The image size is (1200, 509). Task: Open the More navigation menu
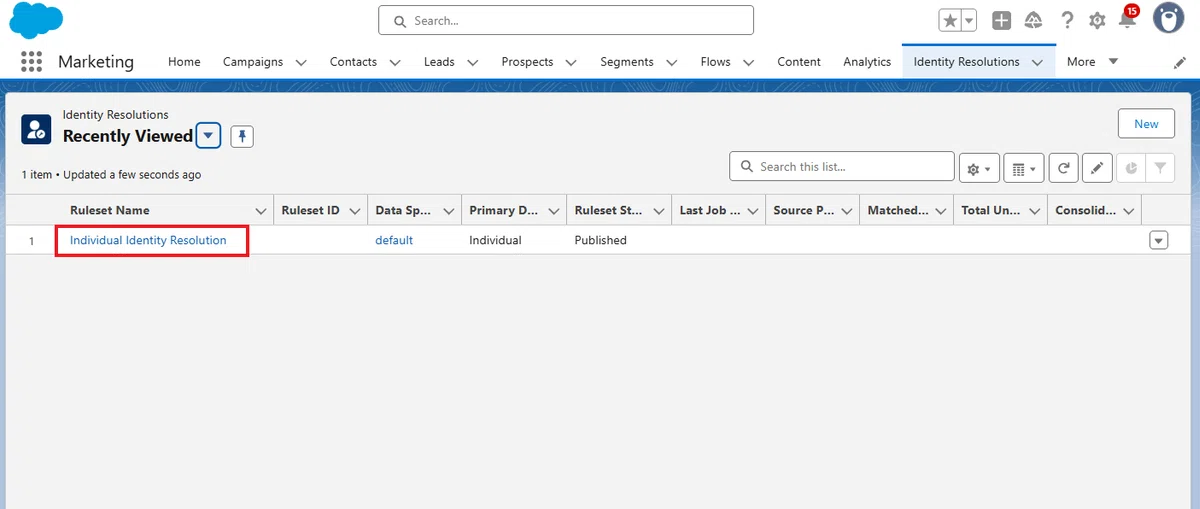click(1092, 62)
